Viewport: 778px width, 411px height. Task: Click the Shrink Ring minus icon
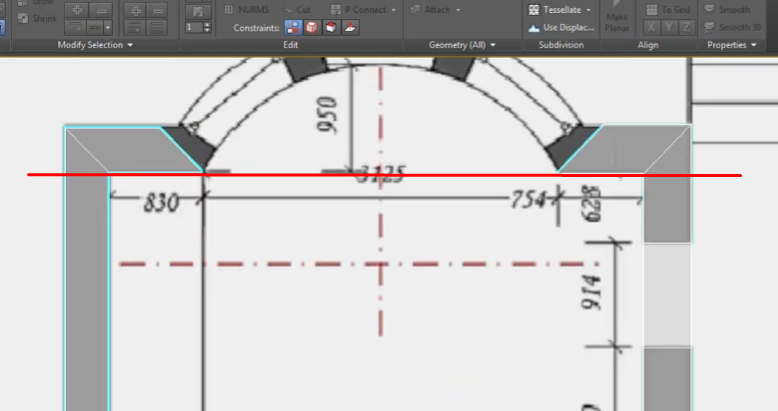coord(158,10)
